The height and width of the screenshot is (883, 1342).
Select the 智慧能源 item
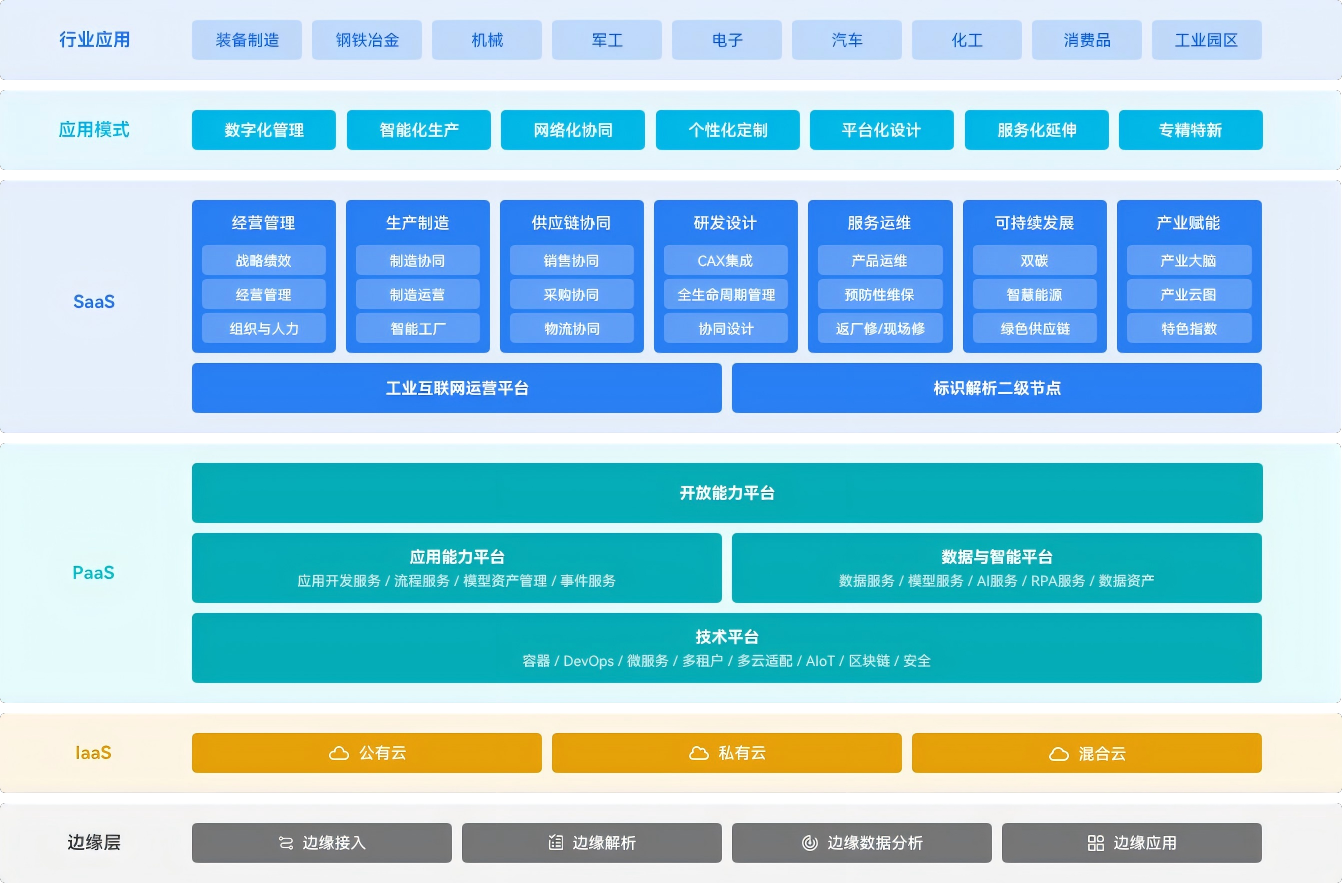tap(1035, 295)
